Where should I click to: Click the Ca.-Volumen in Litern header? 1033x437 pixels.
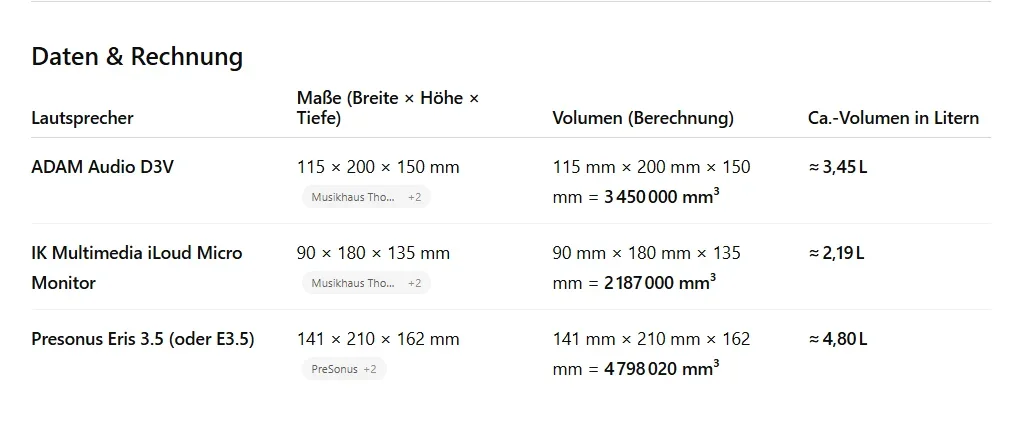pos(893,118)
